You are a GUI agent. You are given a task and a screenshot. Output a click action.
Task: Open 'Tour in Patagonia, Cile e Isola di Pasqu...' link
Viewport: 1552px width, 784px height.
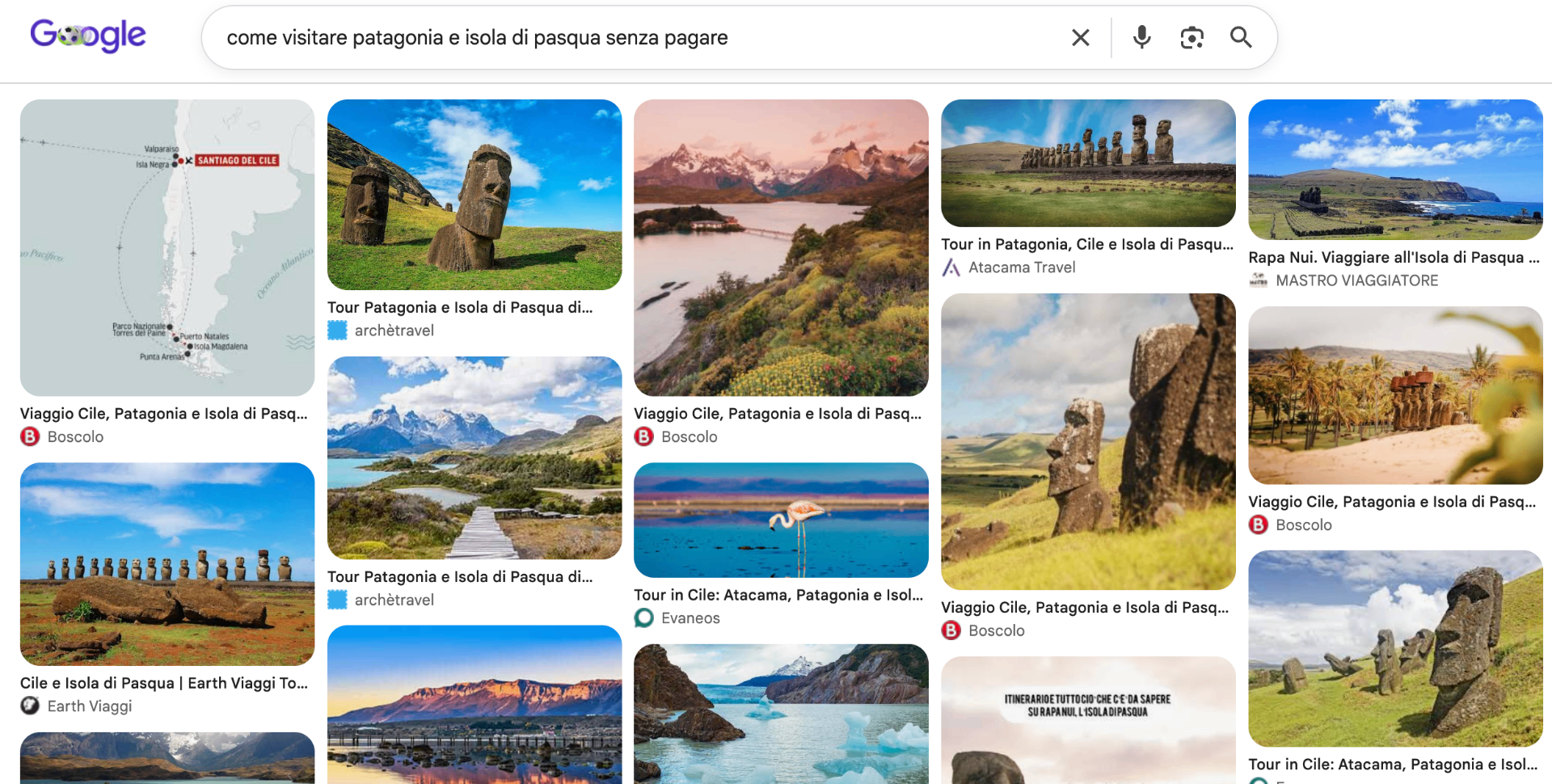click(x=1087, y=244)
